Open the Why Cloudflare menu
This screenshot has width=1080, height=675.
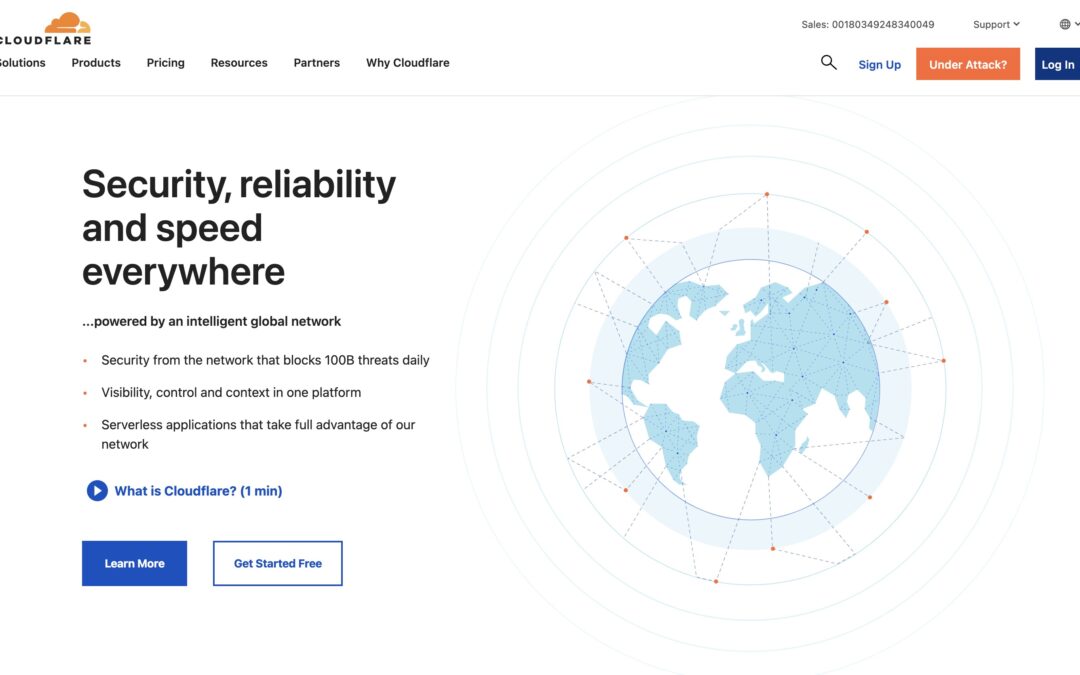pyautogui.click(x=408, y=63)
